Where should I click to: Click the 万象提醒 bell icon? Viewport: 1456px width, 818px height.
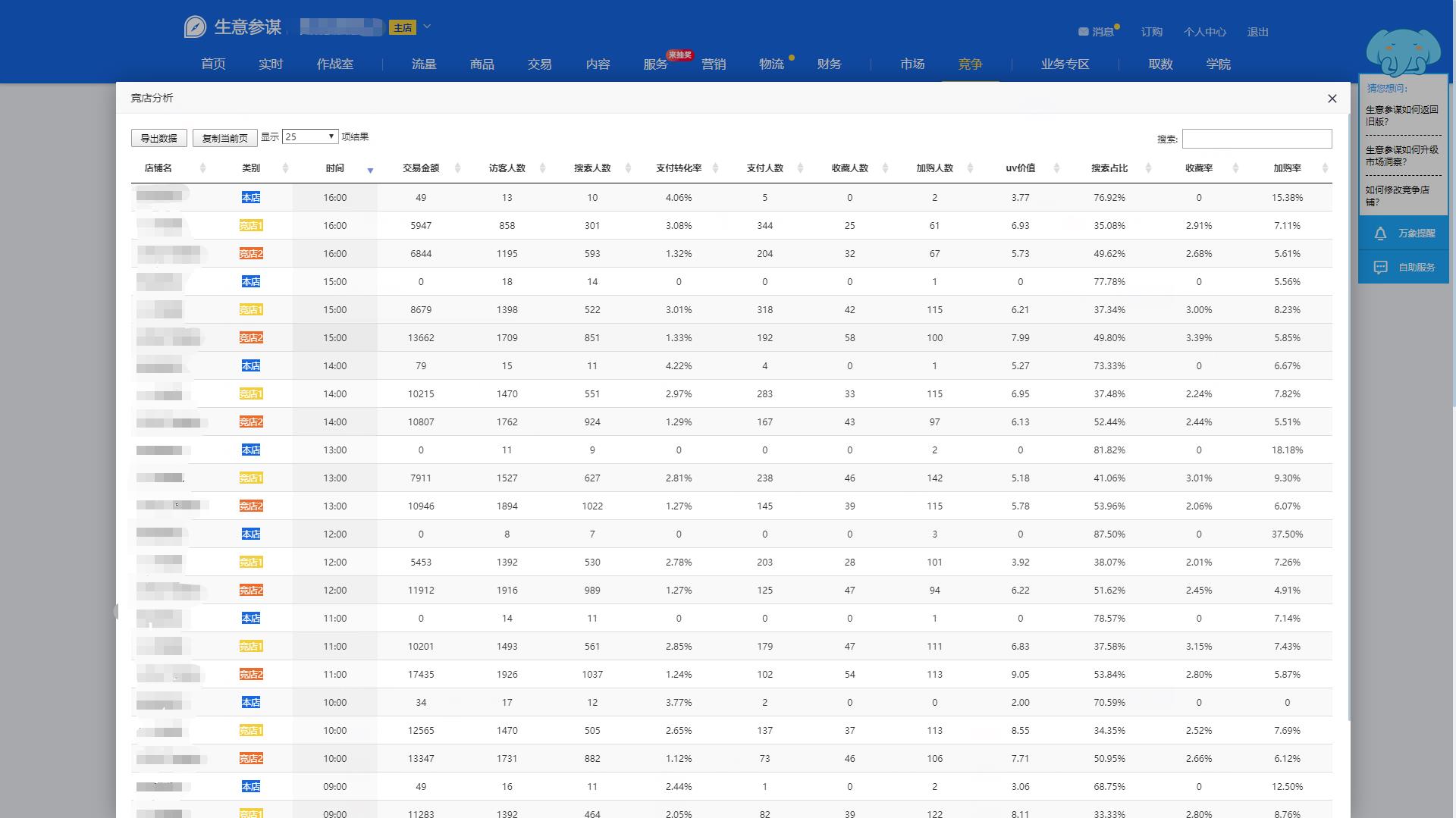(x=1380, y=233)
